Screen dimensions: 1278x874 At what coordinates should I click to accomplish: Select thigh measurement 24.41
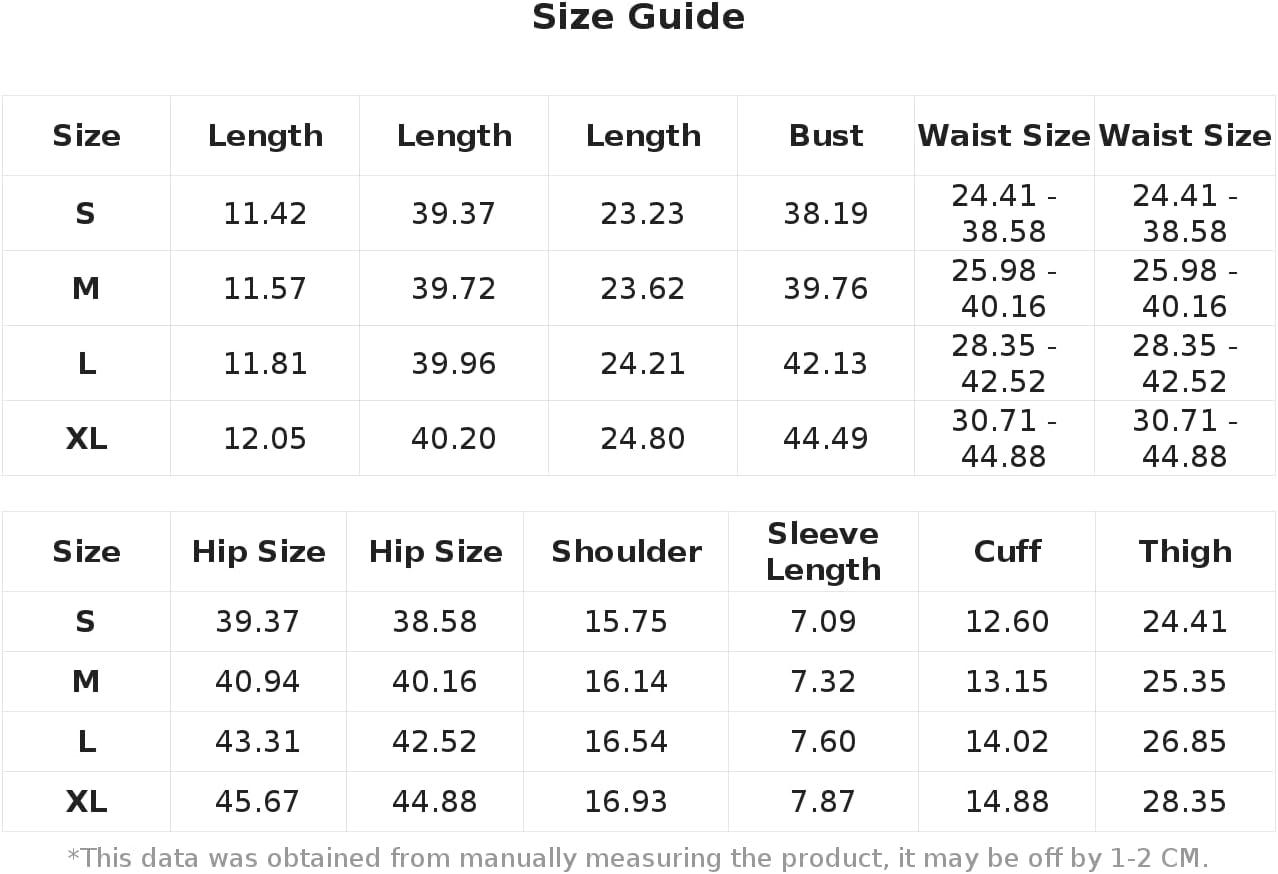tap(1185, 622)
